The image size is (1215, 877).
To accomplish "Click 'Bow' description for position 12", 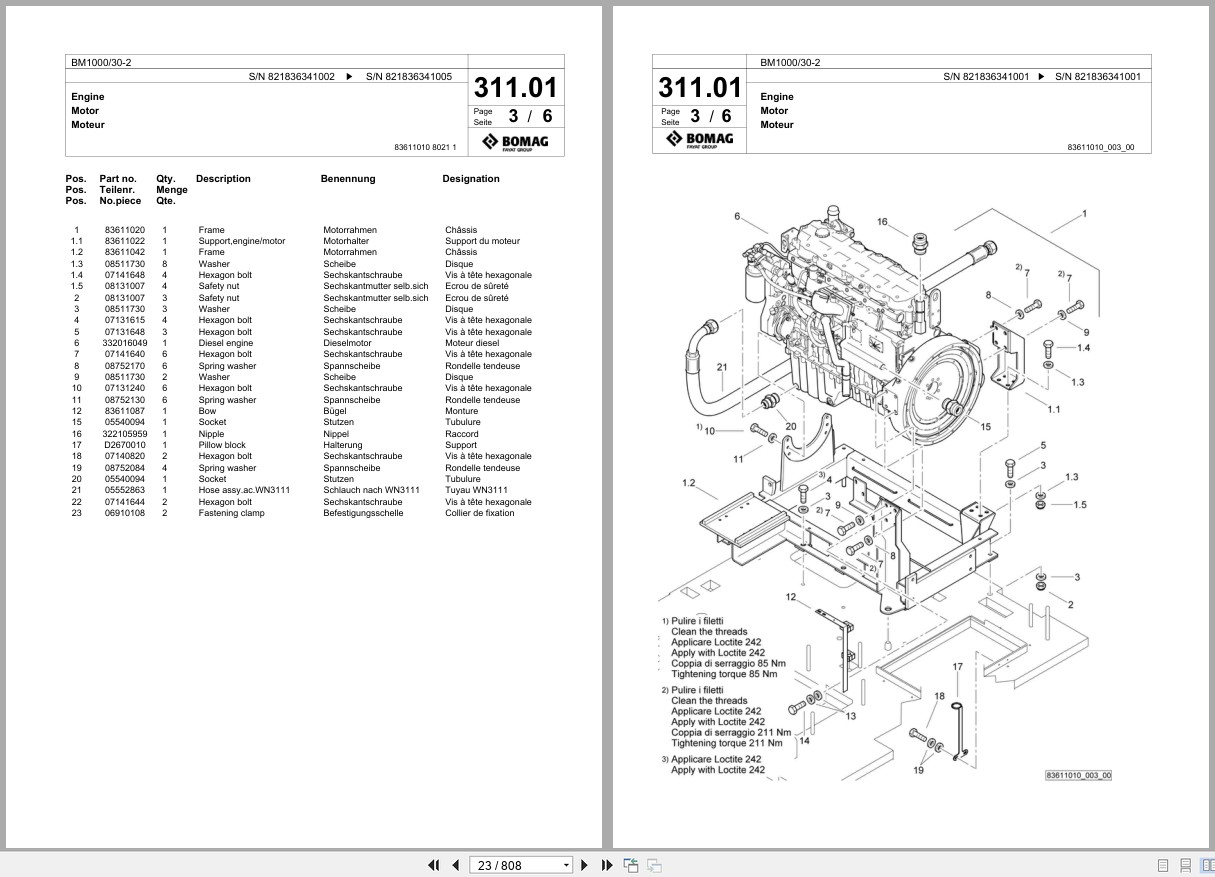I will coord(207,411).
